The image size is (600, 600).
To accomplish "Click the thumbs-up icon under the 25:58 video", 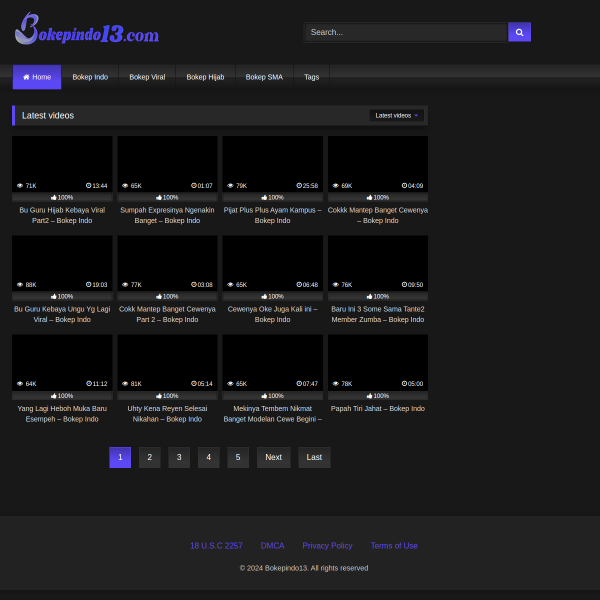I will pyautogui.click(x=264, y=197).
